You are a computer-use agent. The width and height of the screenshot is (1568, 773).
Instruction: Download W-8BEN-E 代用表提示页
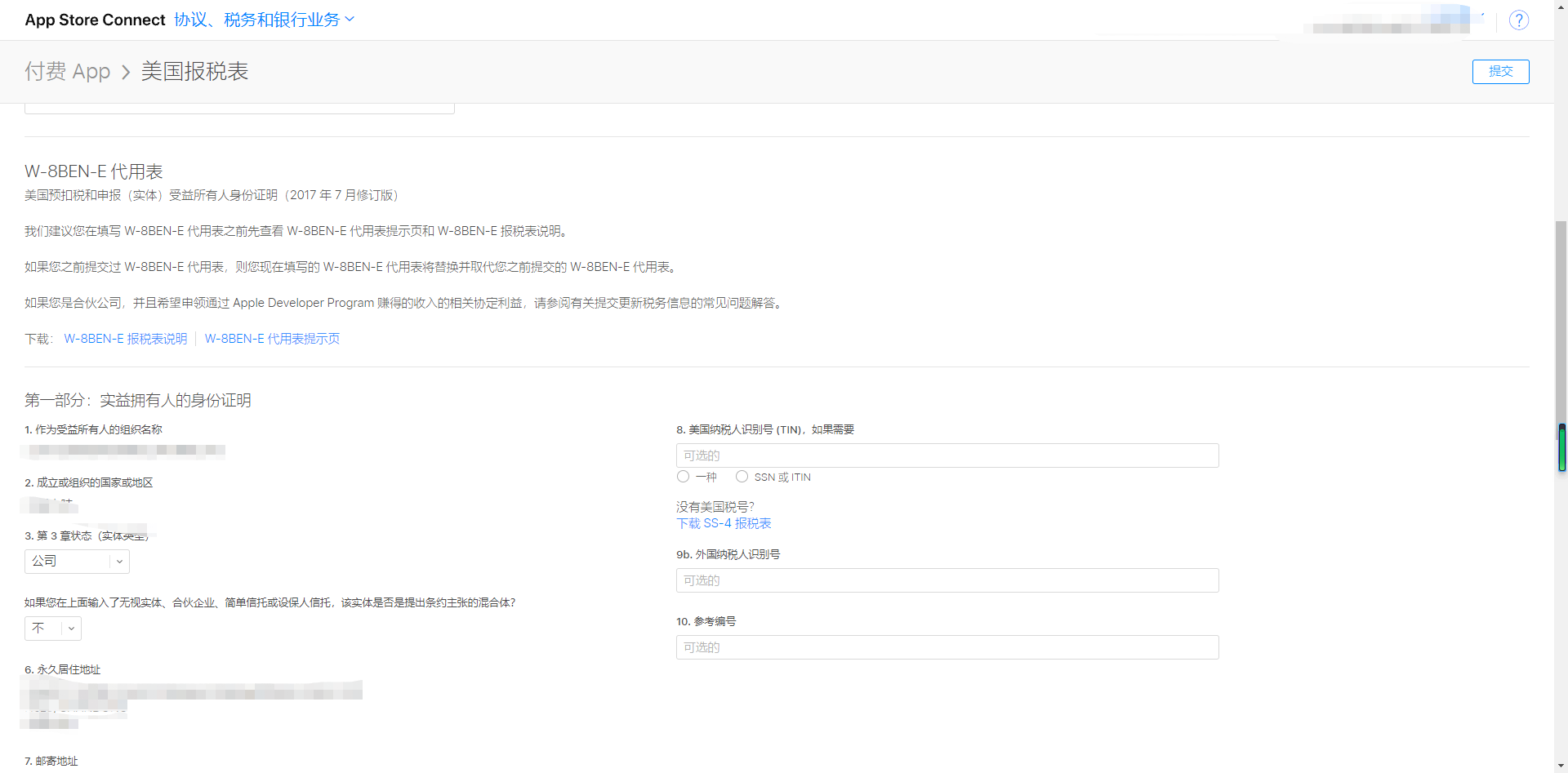point(272,339)
